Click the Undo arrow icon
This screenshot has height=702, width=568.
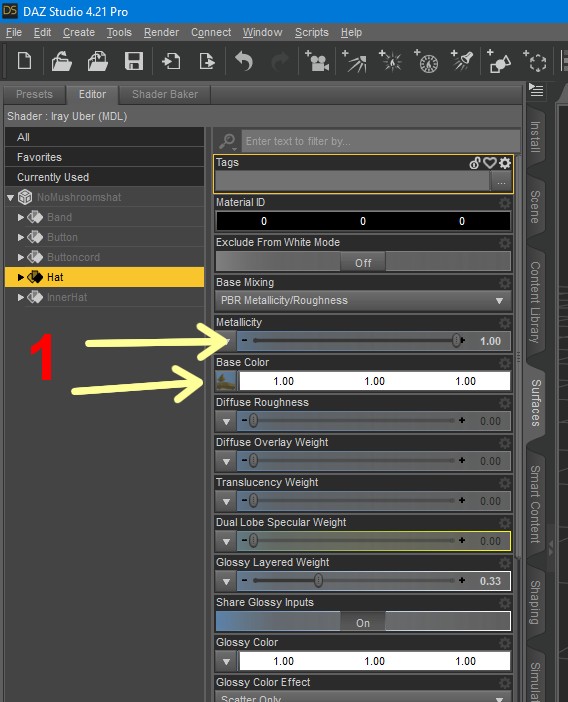point(244,61)
